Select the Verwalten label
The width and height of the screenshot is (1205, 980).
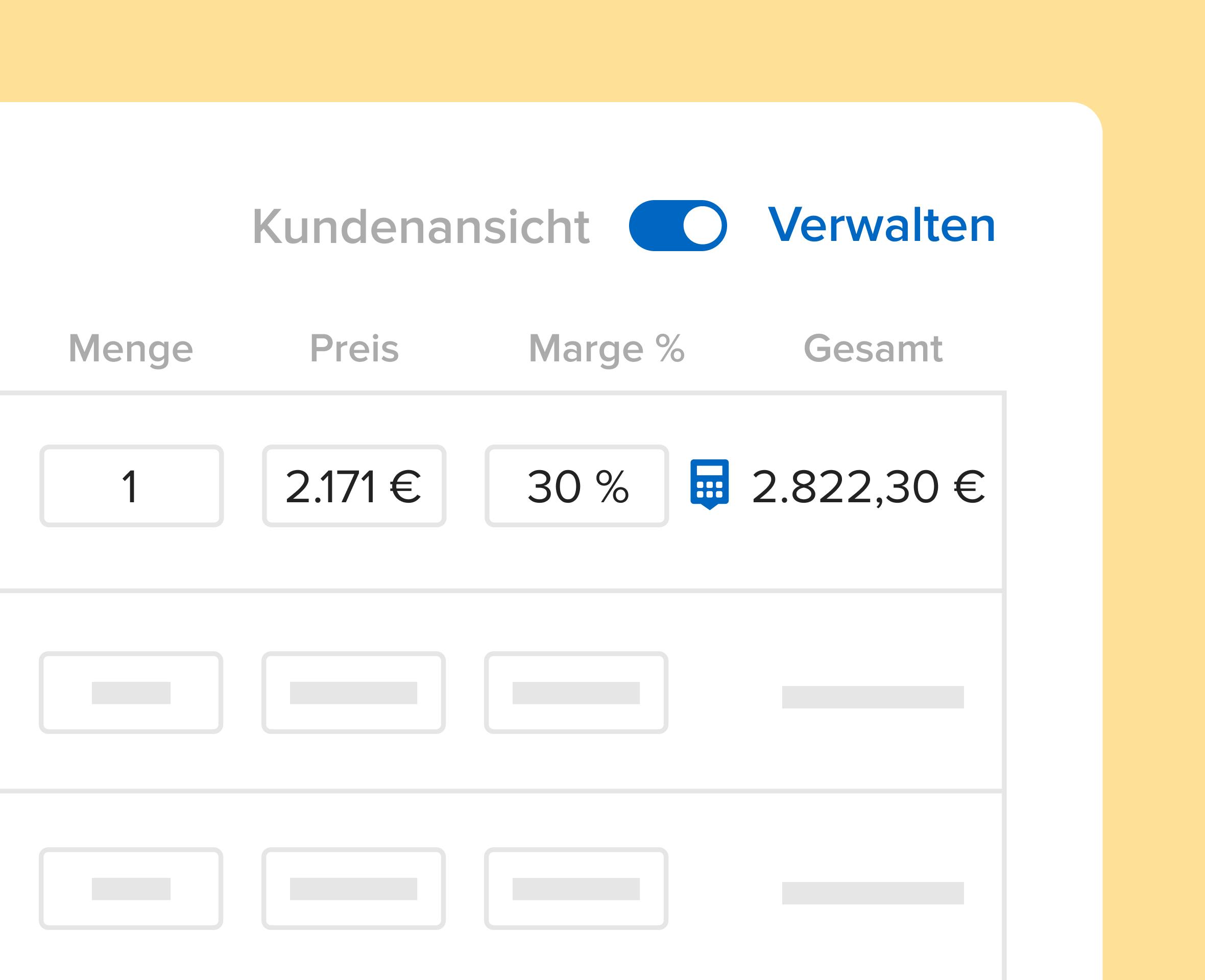coord(881,225)
